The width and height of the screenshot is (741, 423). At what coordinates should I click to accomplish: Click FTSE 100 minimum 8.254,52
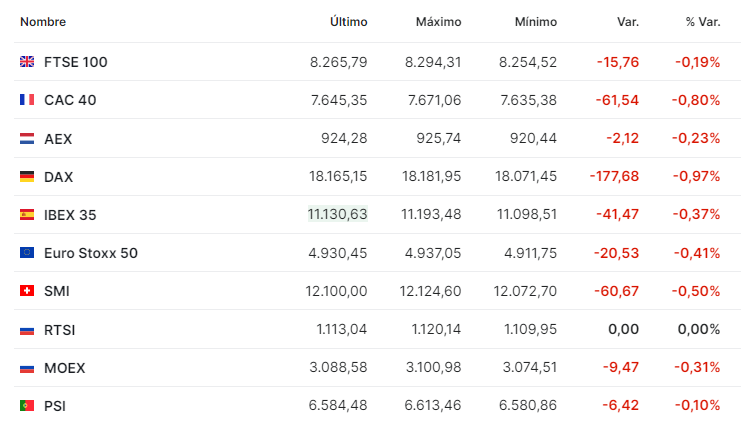528,62
